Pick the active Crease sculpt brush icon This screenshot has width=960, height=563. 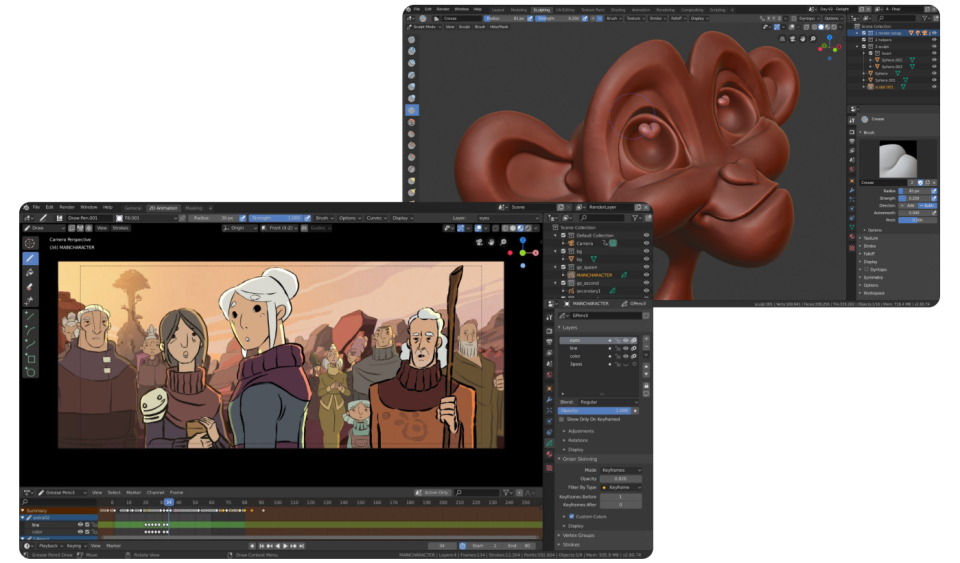[x=411, y=109]
